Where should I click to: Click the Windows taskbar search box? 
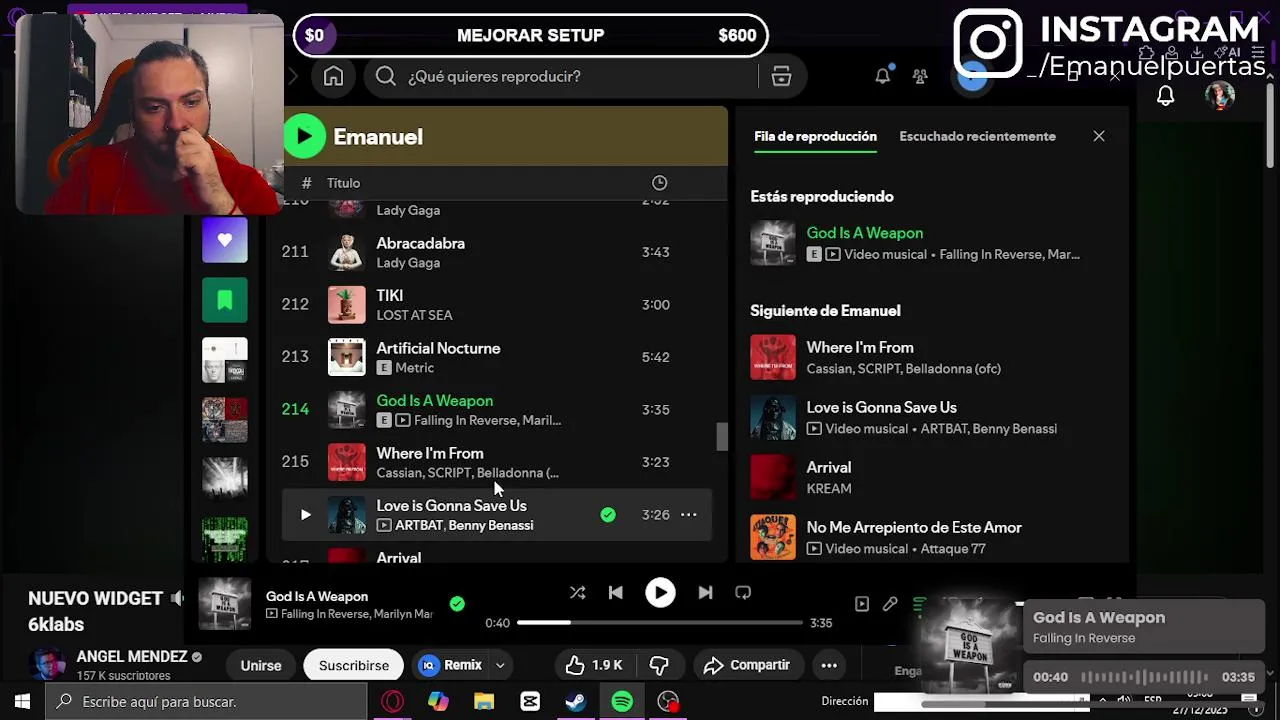pos(205,702)
